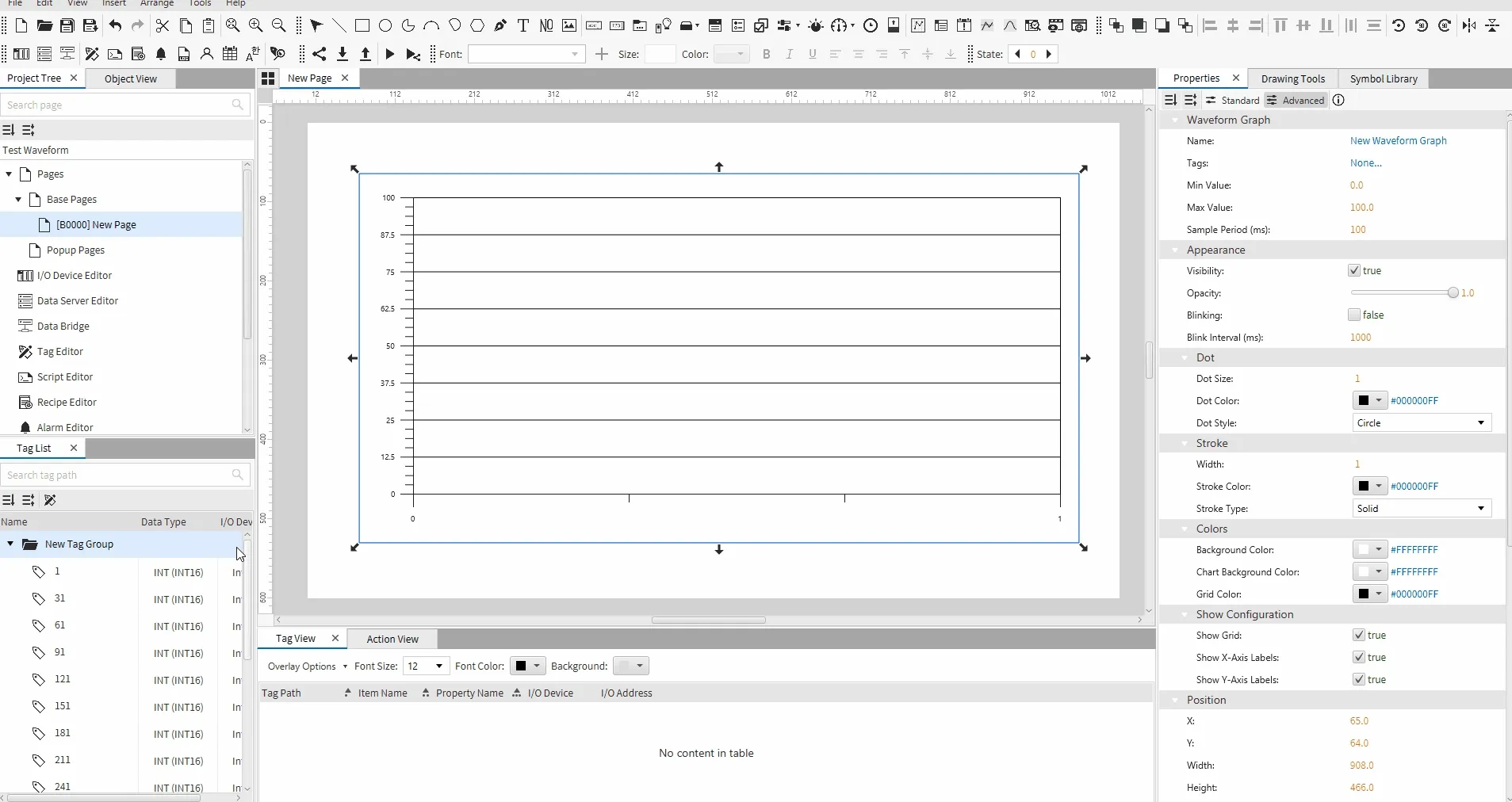Open the Dot Style dropdown

pos(1421,423)
